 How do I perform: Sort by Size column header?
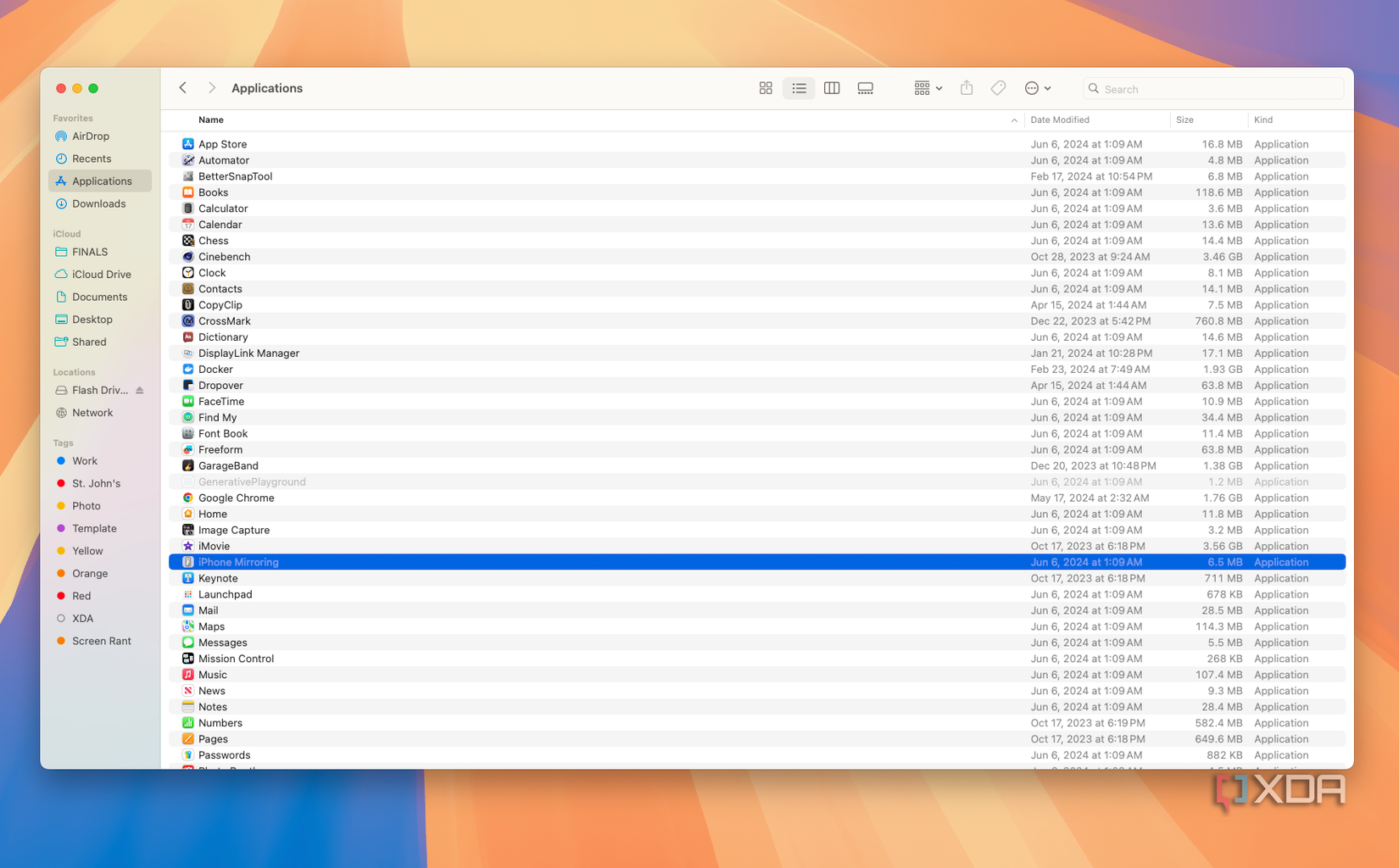coord(1184,120)
